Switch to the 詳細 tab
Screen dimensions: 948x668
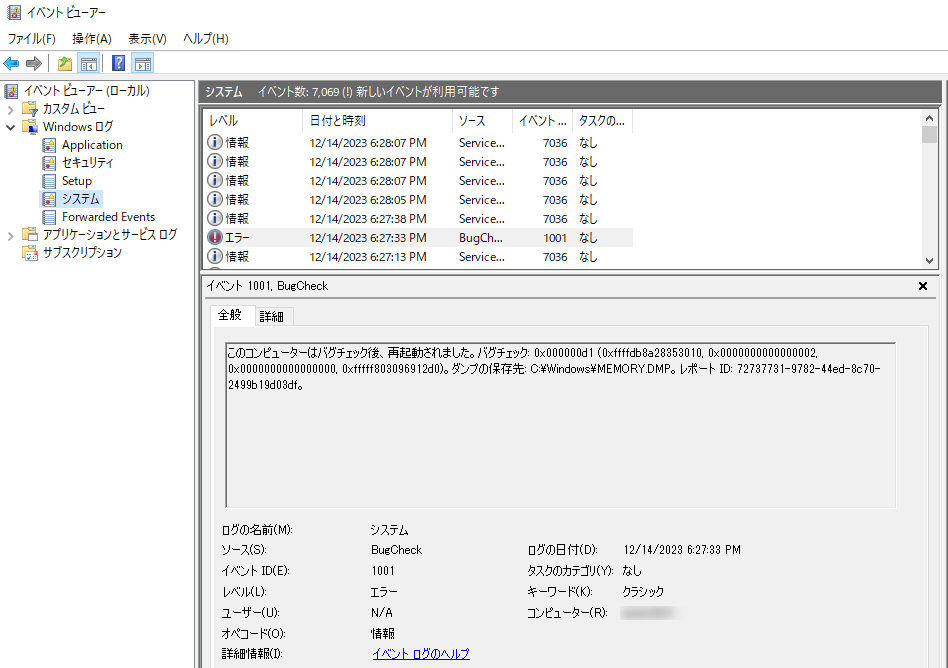coord(271,316)
